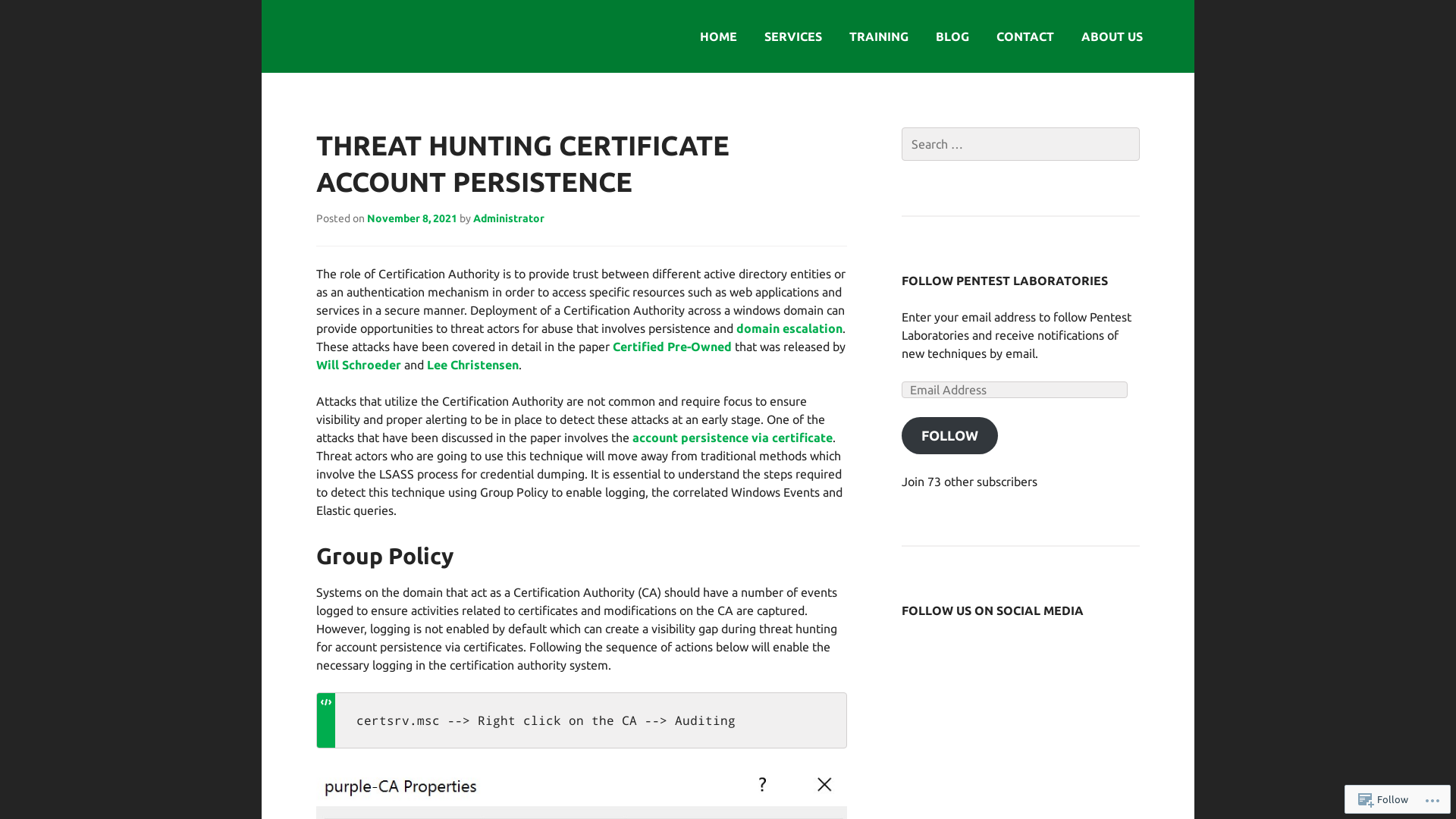Open the SERVICES menu item
The width and height of the screenshot is (1456, 819).
pos(792,36)
